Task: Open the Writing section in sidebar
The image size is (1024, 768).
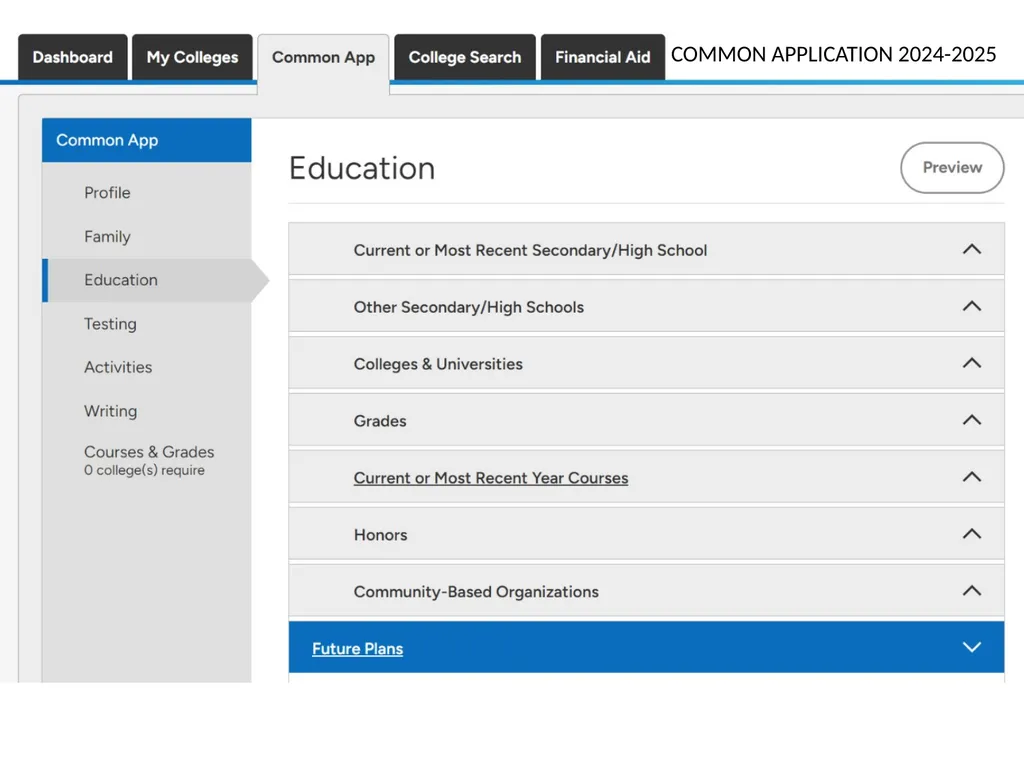Action: pyautogui.click(x=110, y=411)
